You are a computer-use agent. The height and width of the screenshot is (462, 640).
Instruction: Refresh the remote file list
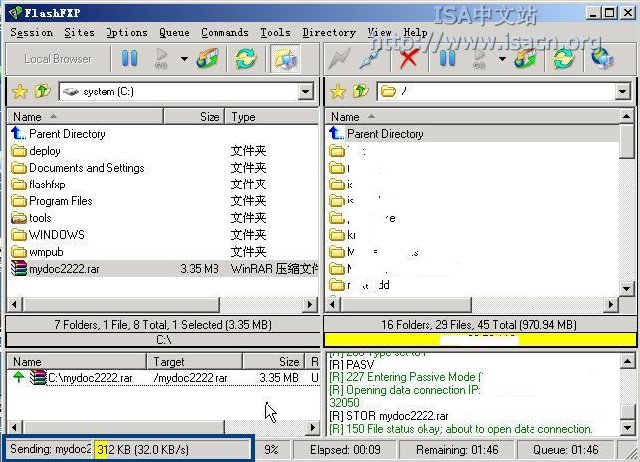[x=563, y=58]
